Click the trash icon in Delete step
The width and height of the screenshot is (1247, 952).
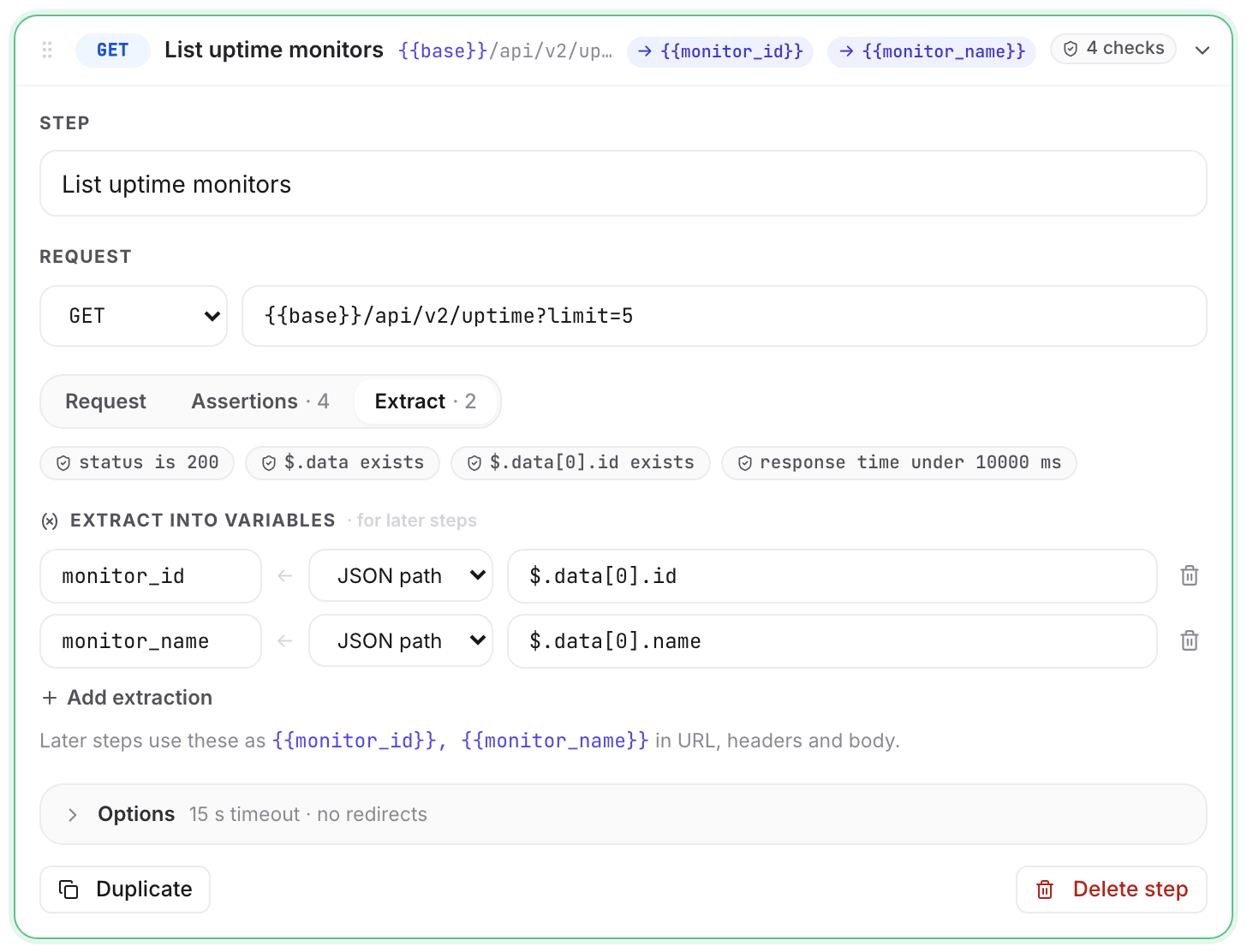pyautogui.click(x=1045, y=890)
